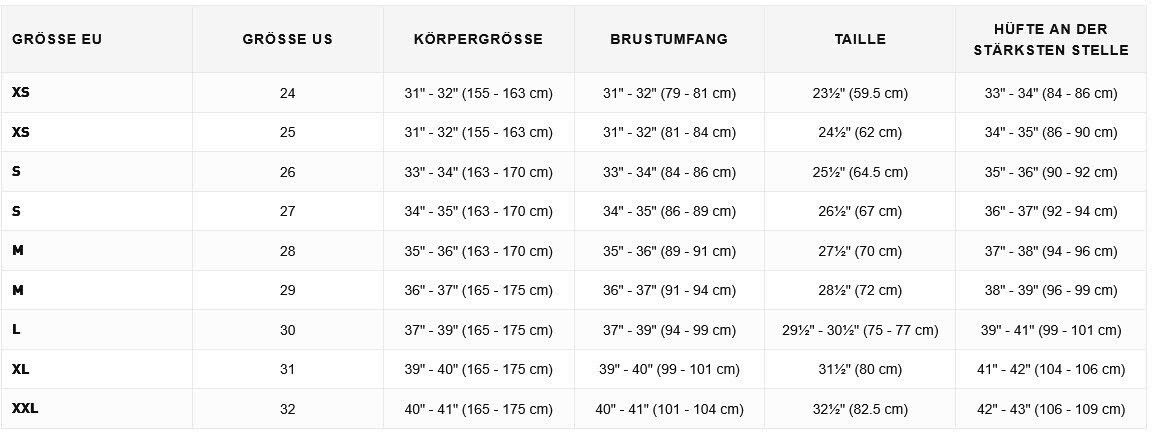This screenshot has width=1152, height=433.
Task: Select the XS row with US size 24
Action: tap(576, 93)
